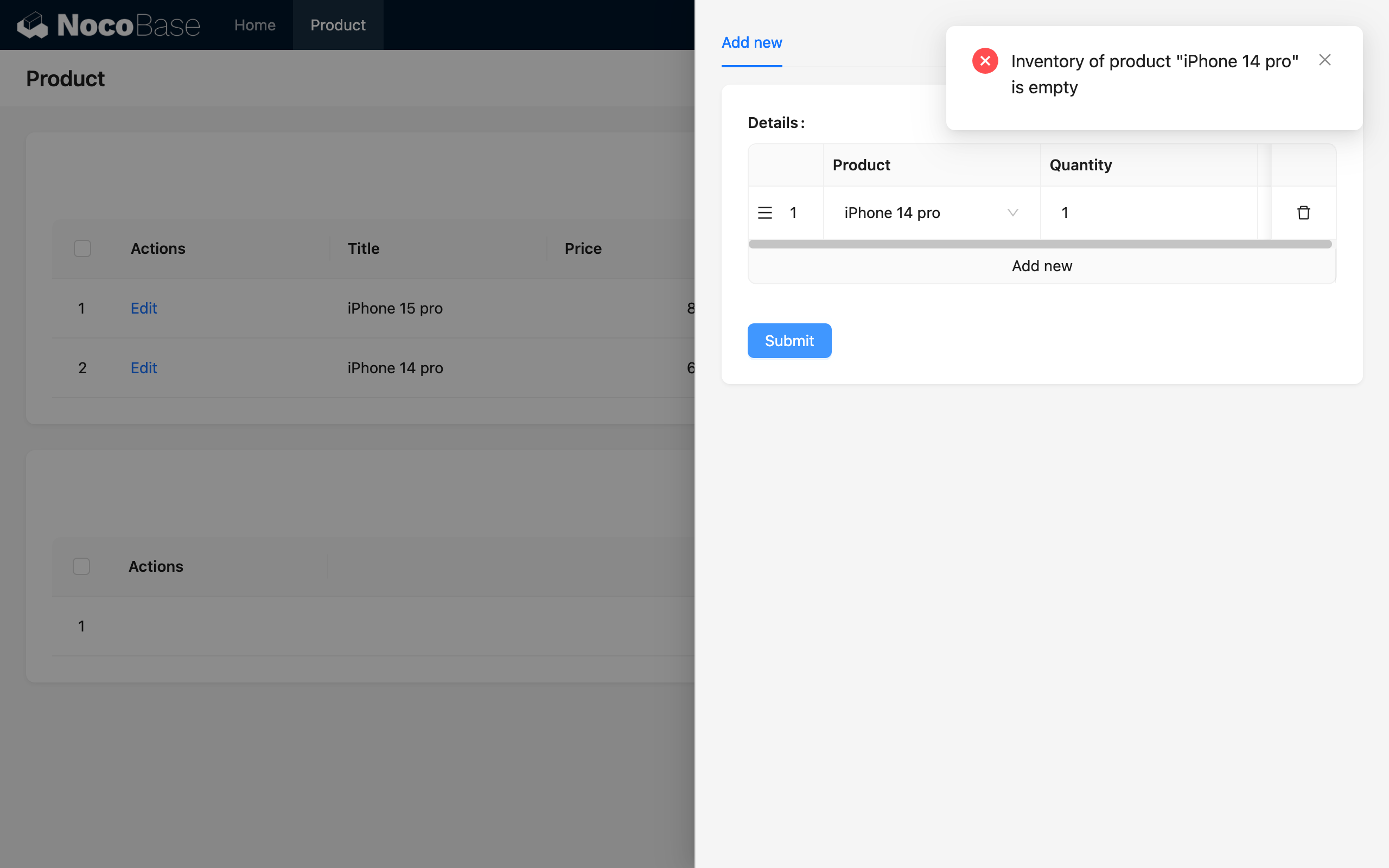Open the Product menu item
This screenshot has height=868, width=1389.
click(337, 25)
